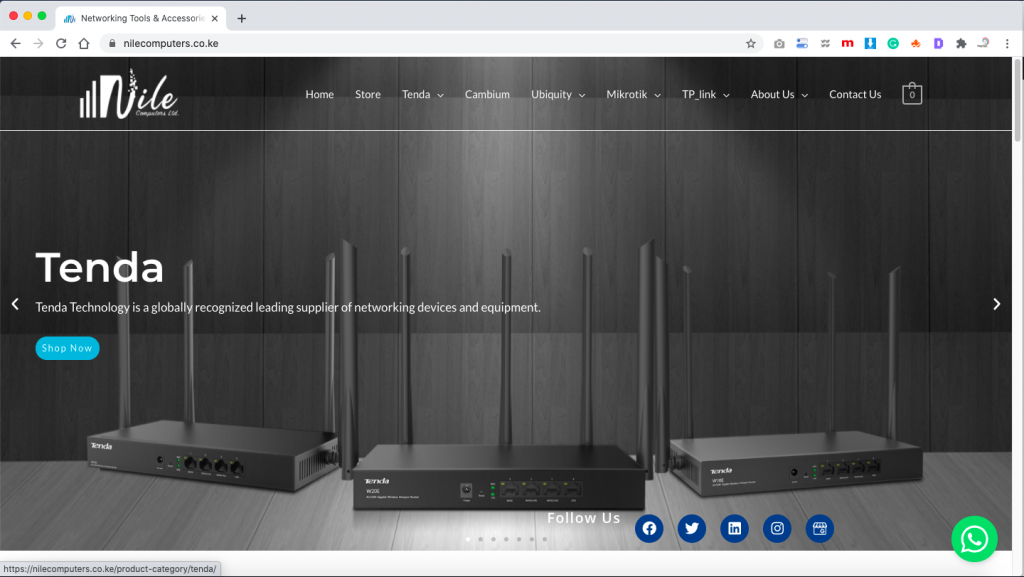Click the browser back arrow
This screenshot has width=1024, height=577.
[x=16, y=43]
